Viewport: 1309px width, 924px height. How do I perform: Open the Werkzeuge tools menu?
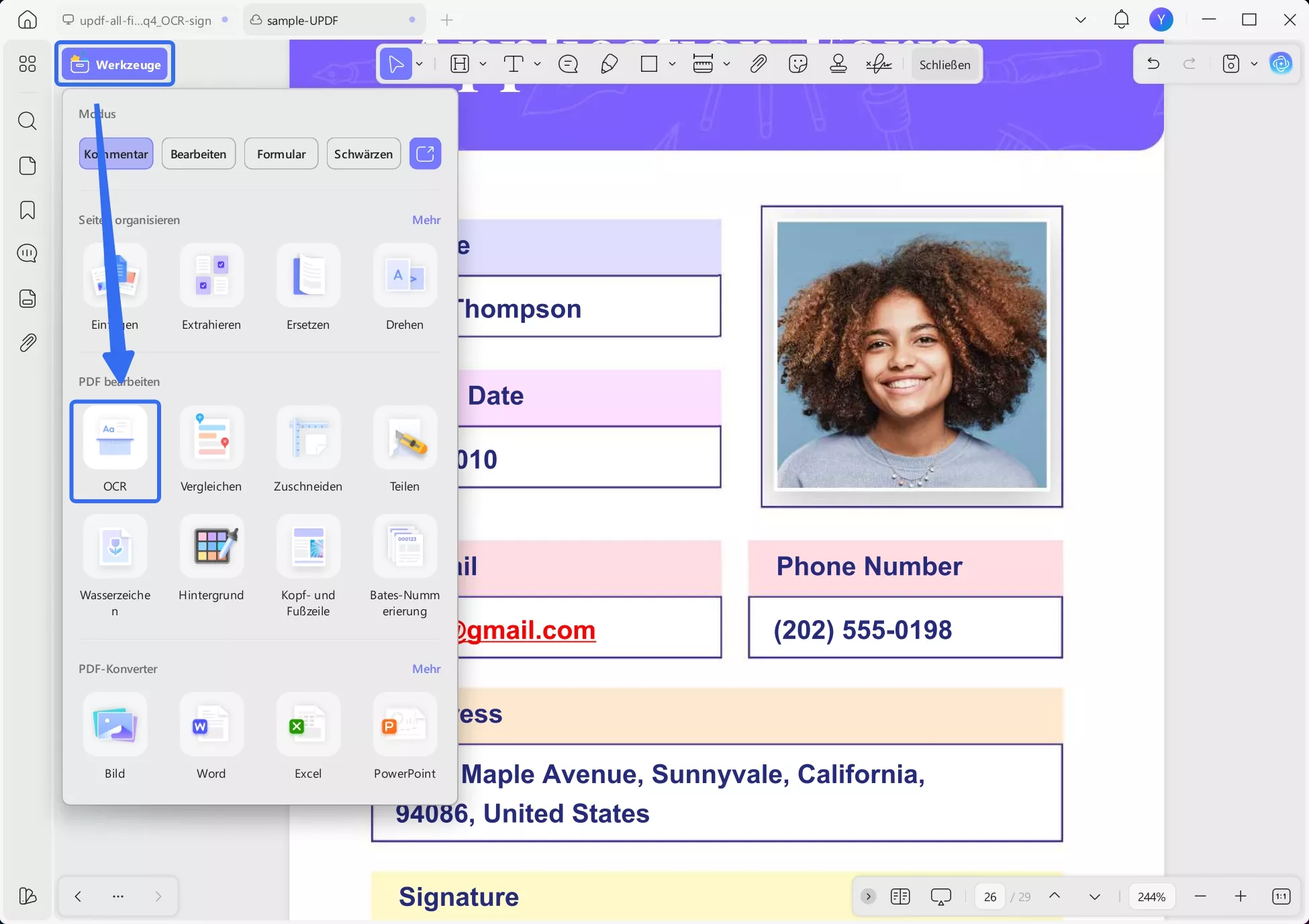tap(115, 64)
